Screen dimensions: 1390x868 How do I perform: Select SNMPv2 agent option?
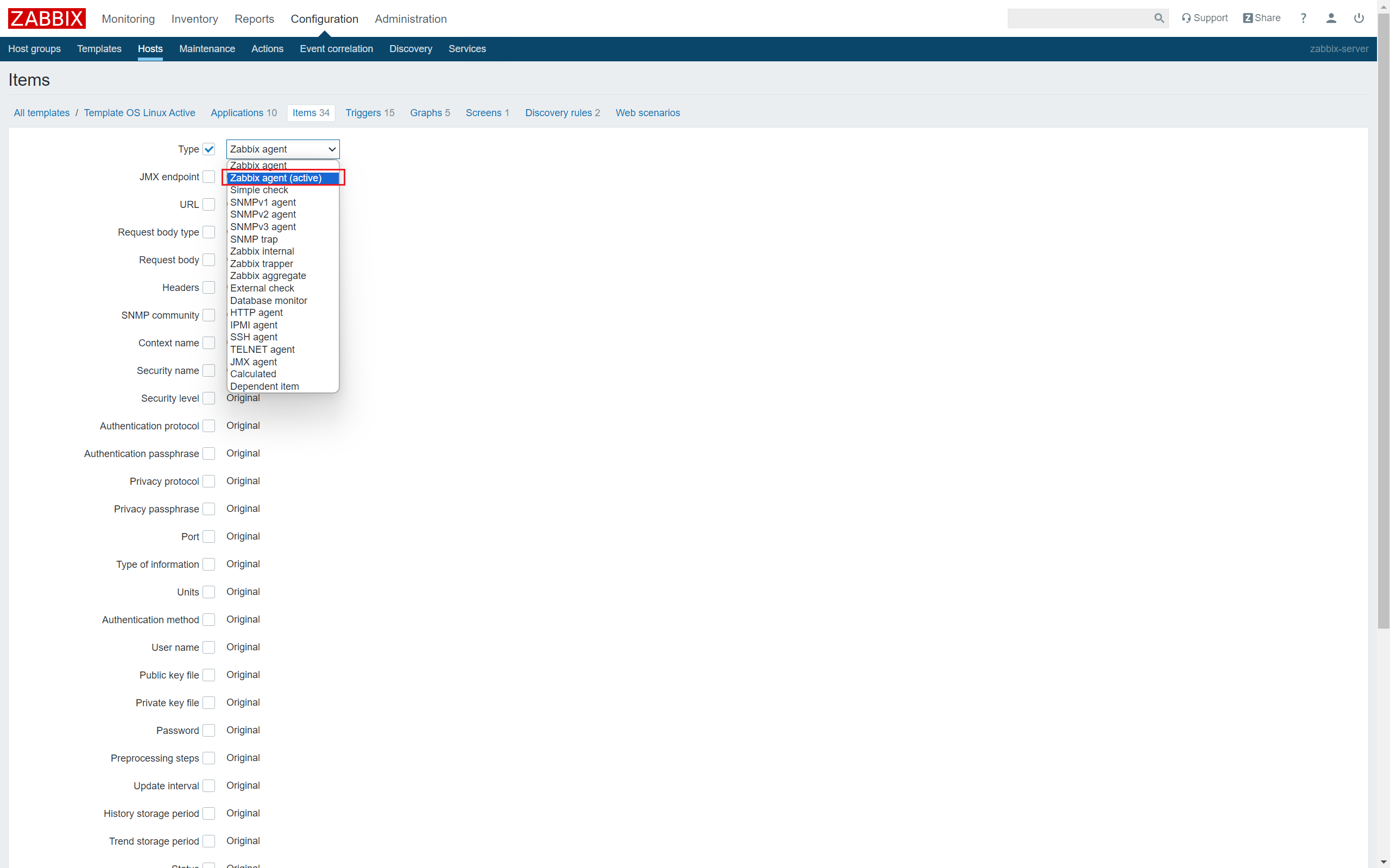pyautogui.click(x=283, y=214)
